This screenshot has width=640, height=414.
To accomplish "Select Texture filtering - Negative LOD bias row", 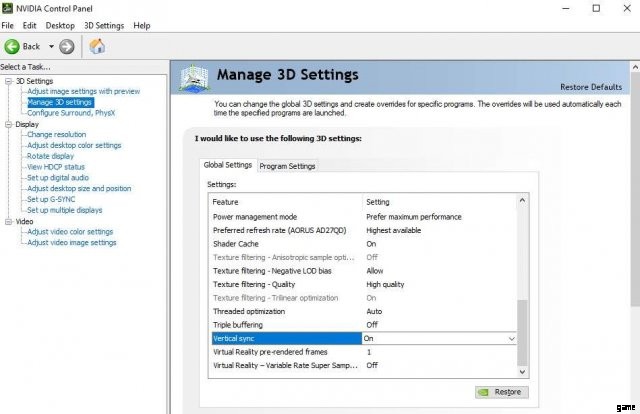I will pyautogui.click(x=362, y=271).
